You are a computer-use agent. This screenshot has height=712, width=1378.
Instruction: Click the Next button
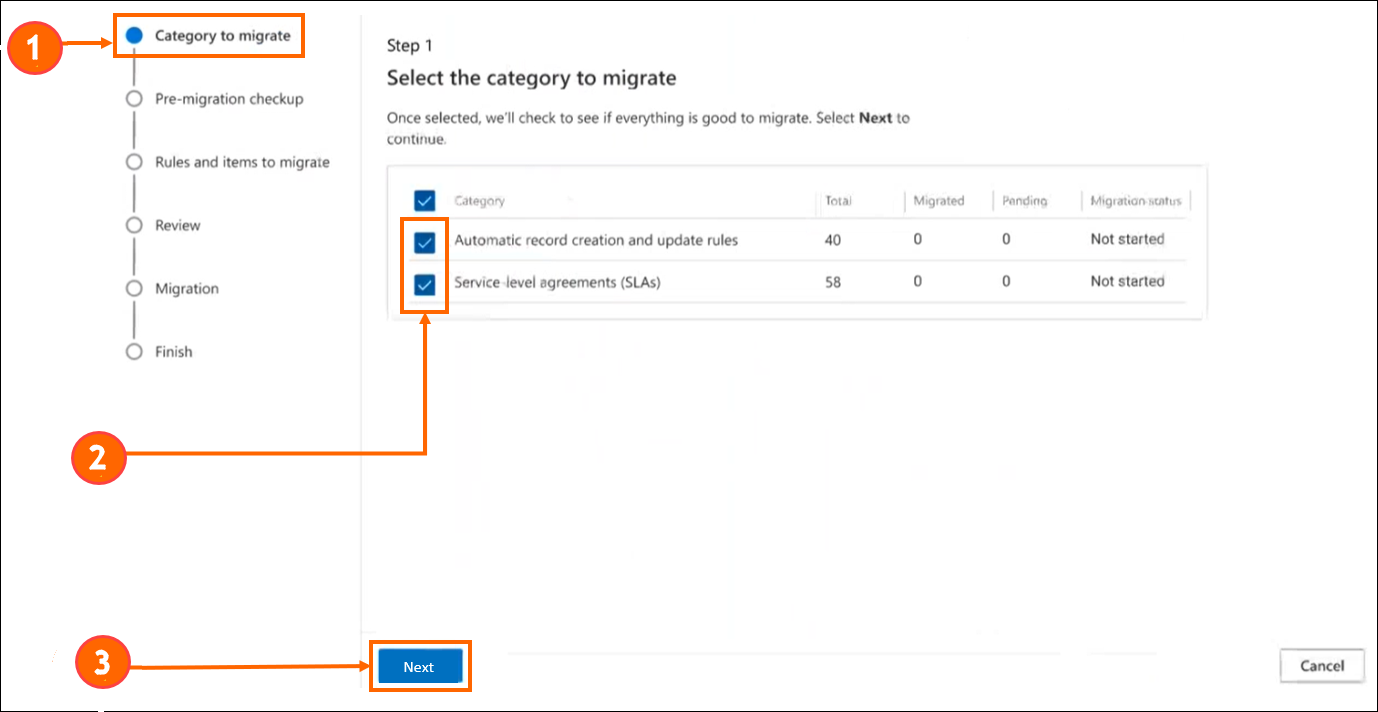[419, 667]
